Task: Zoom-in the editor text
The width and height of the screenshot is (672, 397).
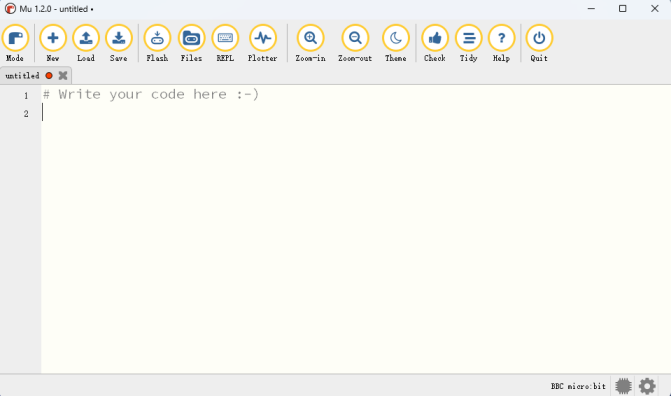Action: (310, 43)
